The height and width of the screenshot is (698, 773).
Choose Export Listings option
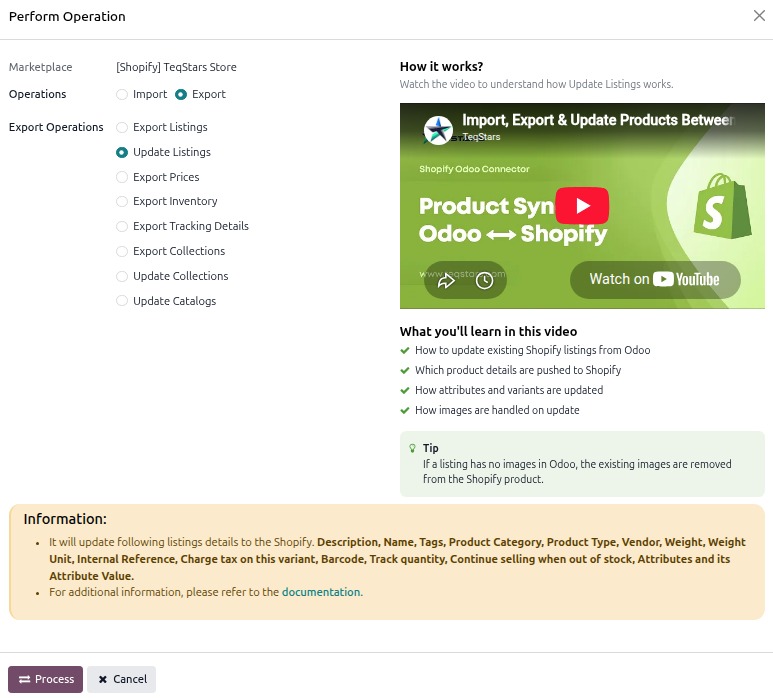click(x=122, y=127)
